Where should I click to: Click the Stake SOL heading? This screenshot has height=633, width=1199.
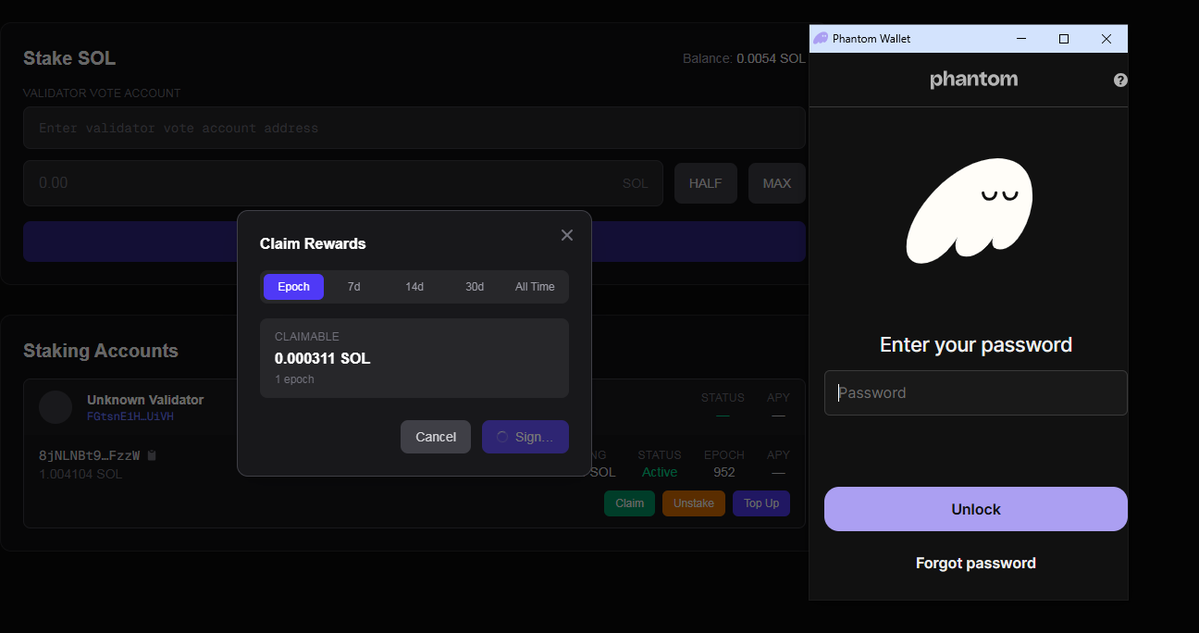[x=70, y=59]
